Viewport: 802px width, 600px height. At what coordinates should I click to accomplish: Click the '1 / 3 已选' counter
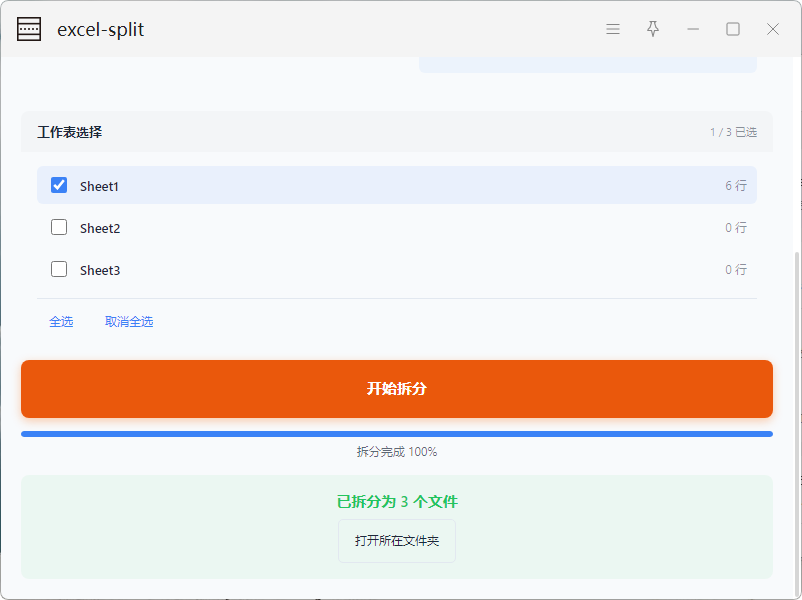tap(733, 132)
